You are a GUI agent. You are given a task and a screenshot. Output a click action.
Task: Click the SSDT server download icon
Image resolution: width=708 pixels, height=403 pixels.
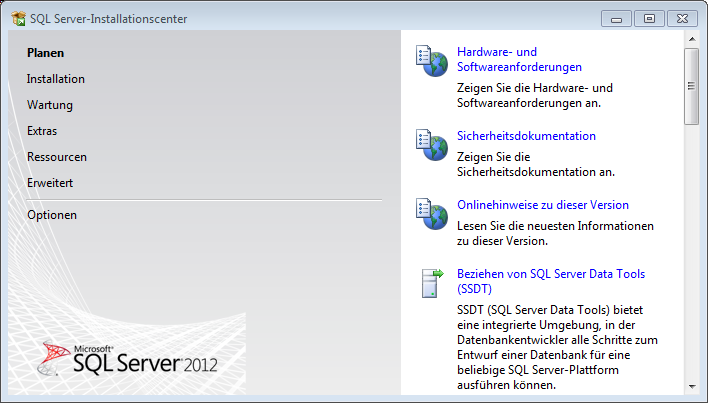point(431,283)
